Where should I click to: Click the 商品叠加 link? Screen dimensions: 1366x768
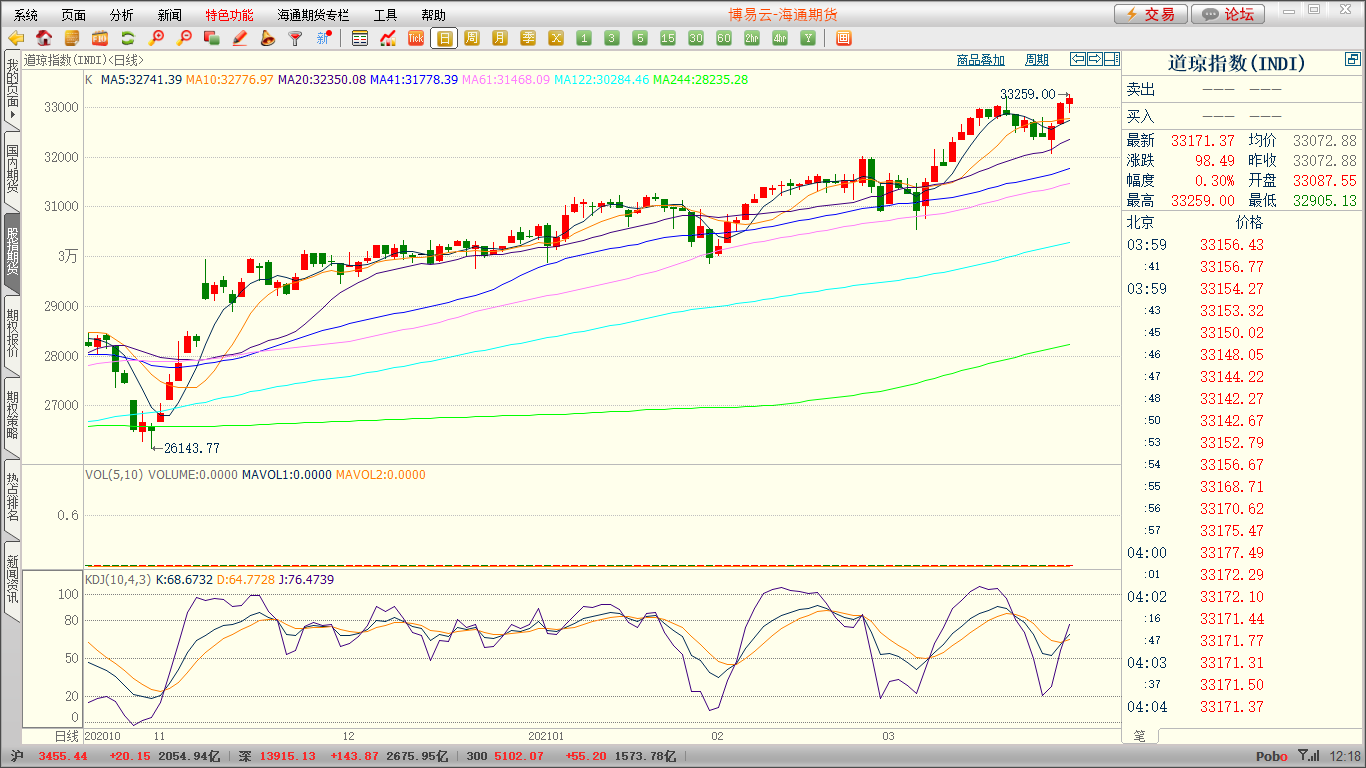click(x=980, y=60)
